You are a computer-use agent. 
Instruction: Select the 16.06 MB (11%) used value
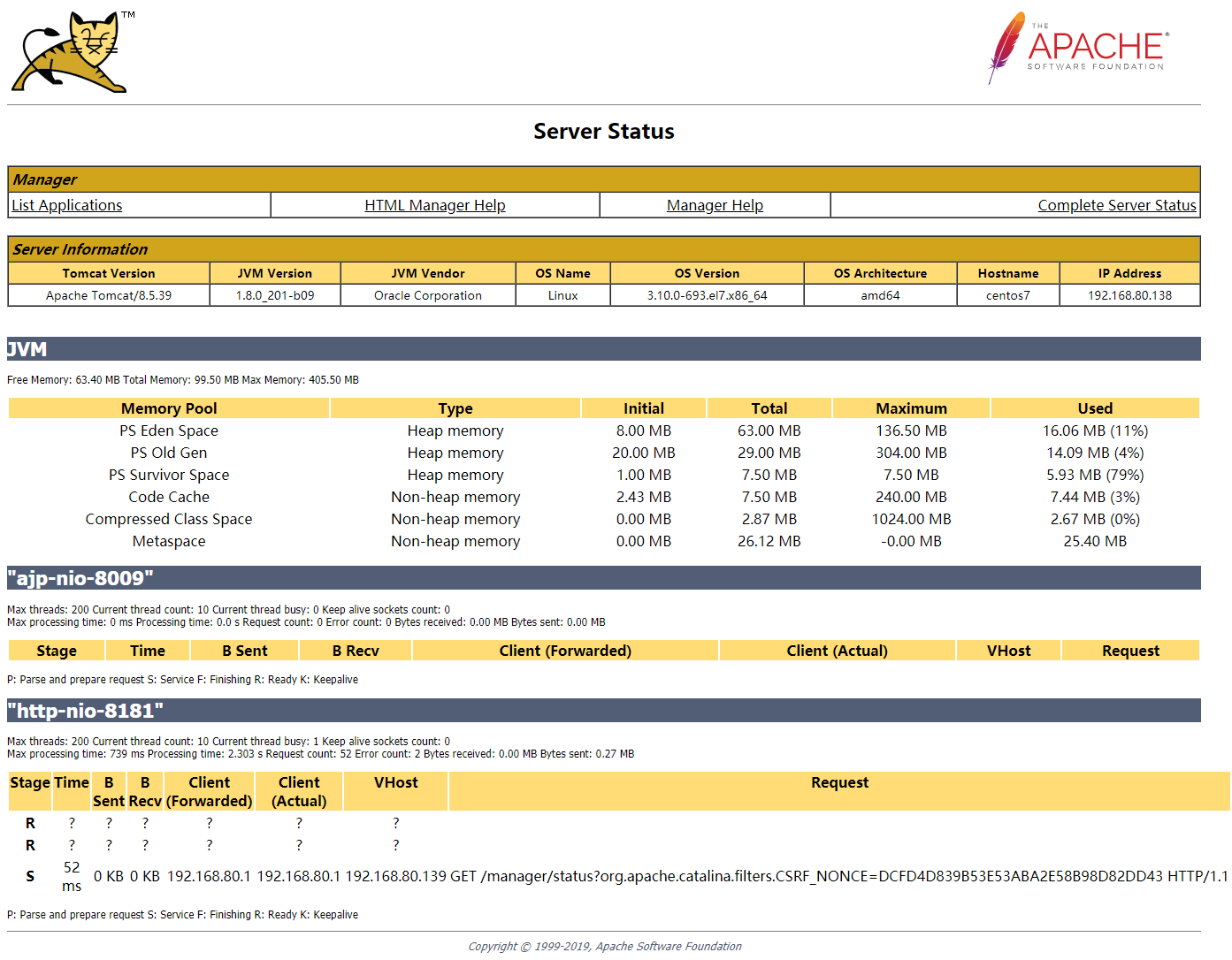click(x=1095, y=430)
